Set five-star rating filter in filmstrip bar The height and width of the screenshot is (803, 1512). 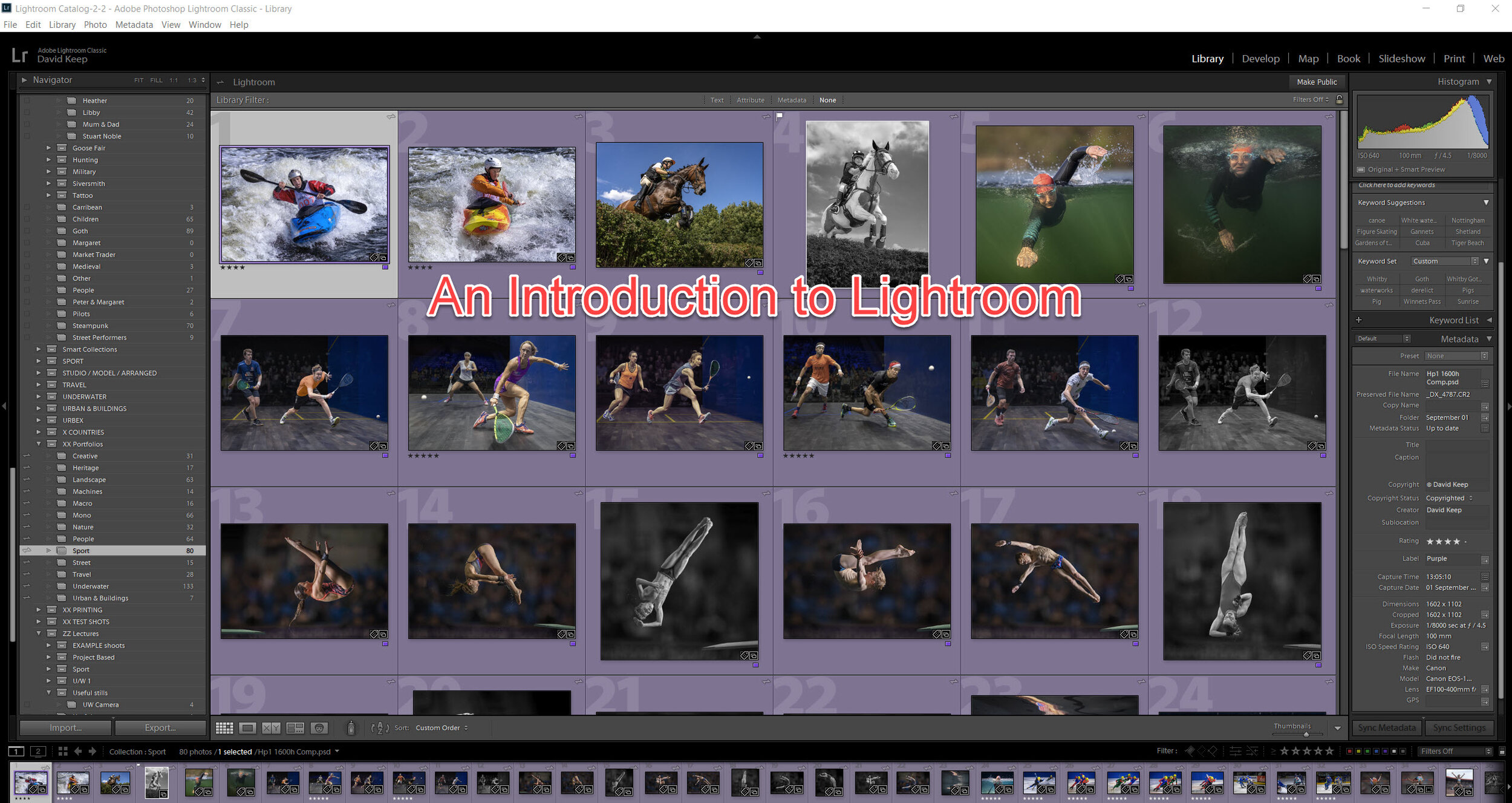[1330, 751]
